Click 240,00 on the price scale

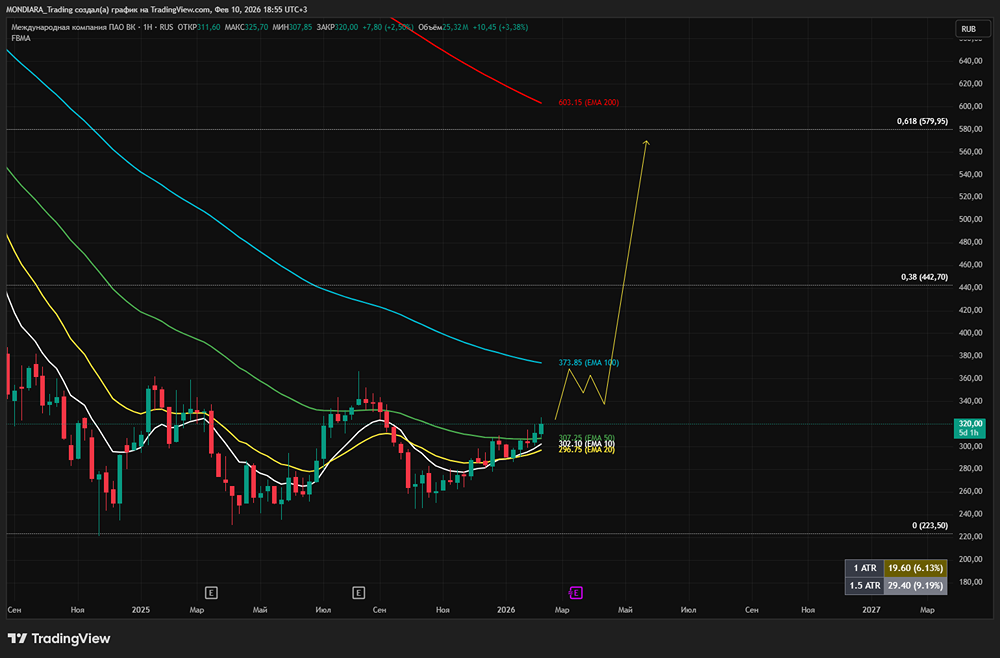[970, 514]
